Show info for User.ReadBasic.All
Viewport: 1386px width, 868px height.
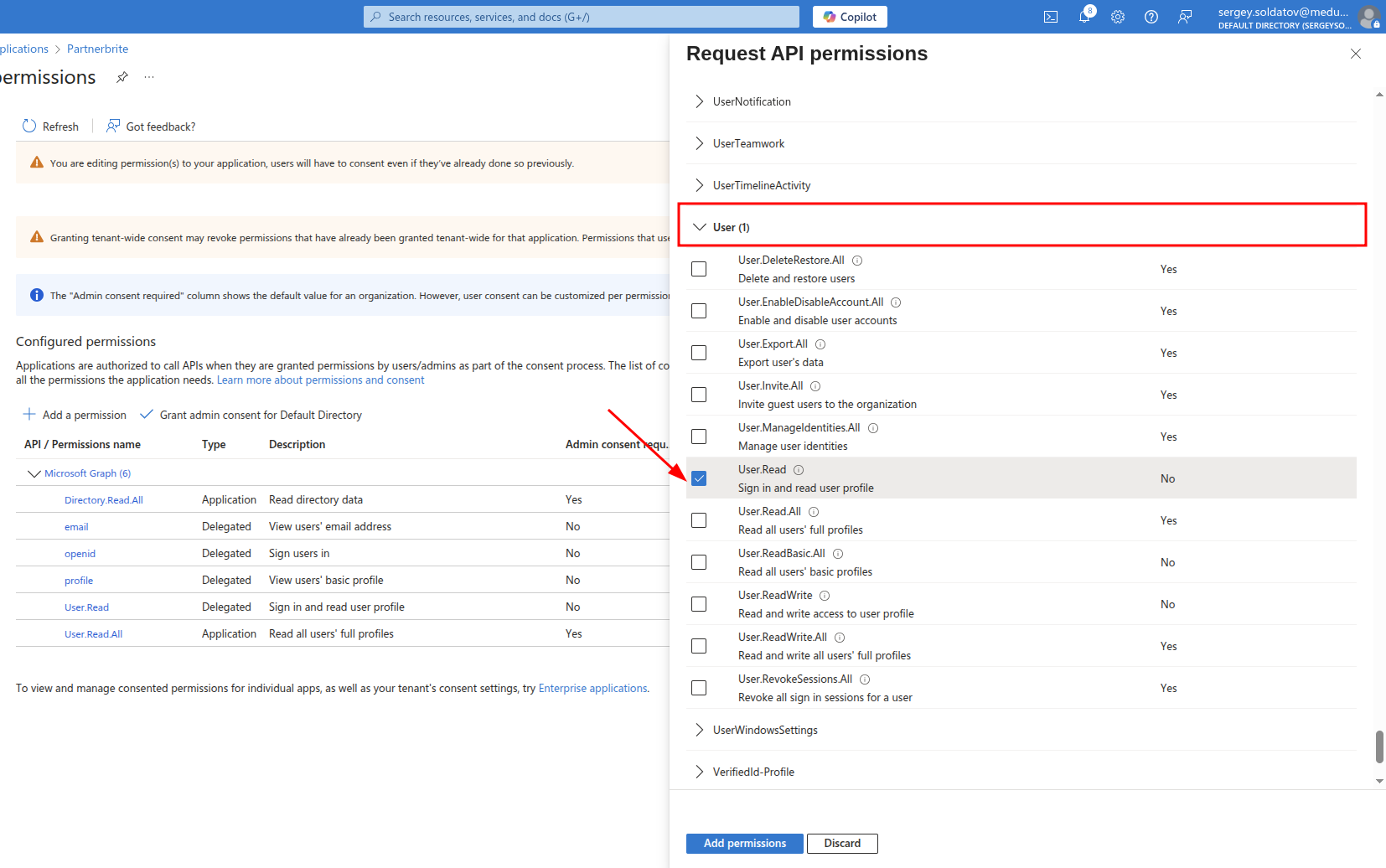pyautogui.click(x=838, y=554)
